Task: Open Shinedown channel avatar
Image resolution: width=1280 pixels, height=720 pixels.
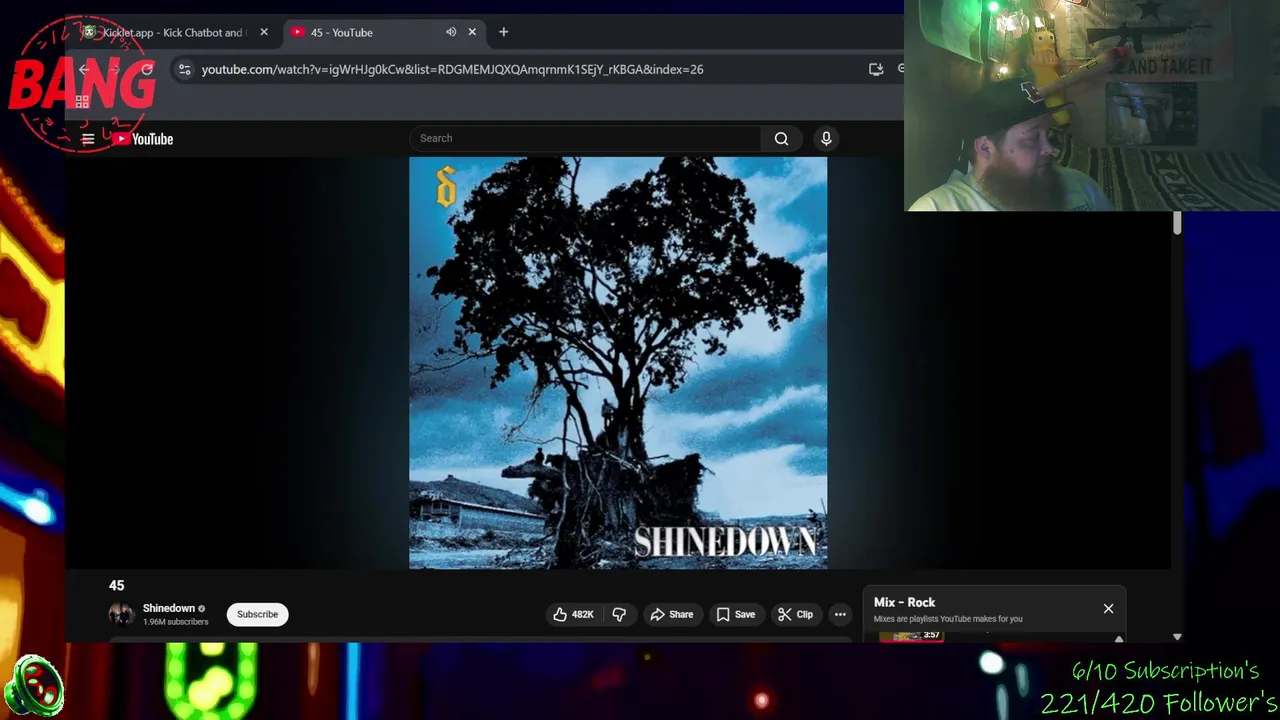Action: coord(121,614)
